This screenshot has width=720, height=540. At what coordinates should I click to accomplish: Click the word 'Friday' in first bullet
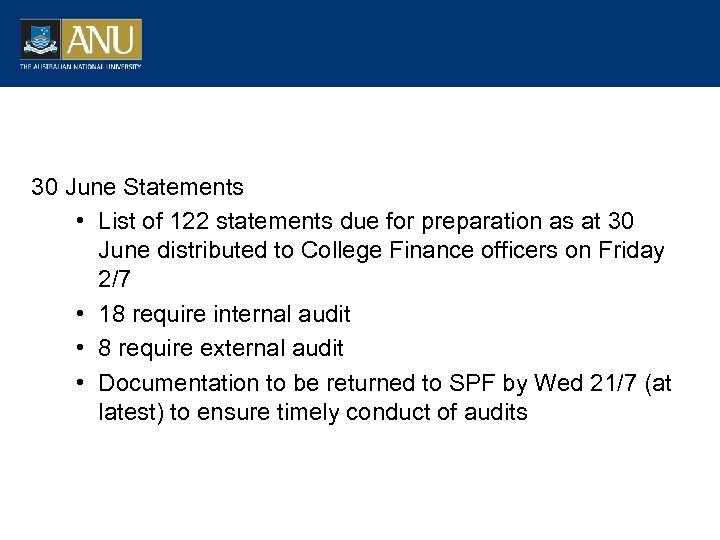(x=629, y=251)
